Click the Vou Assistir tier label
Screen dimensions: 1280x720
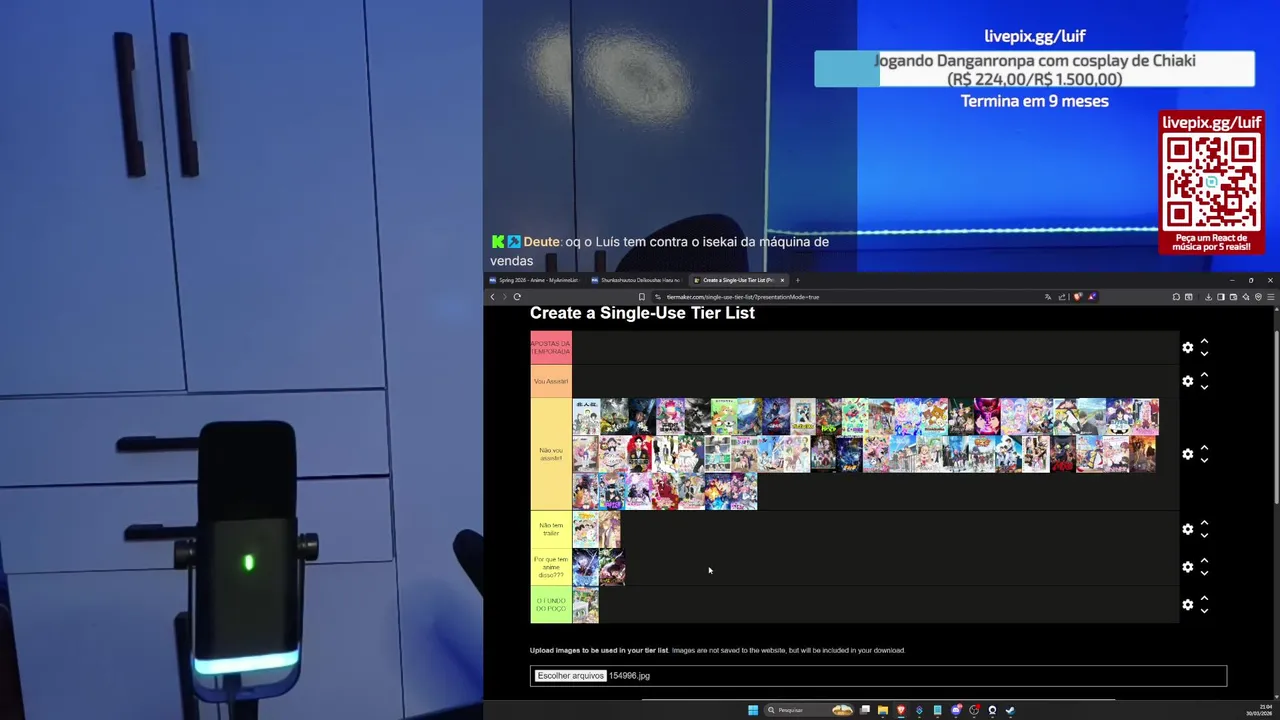551,381
